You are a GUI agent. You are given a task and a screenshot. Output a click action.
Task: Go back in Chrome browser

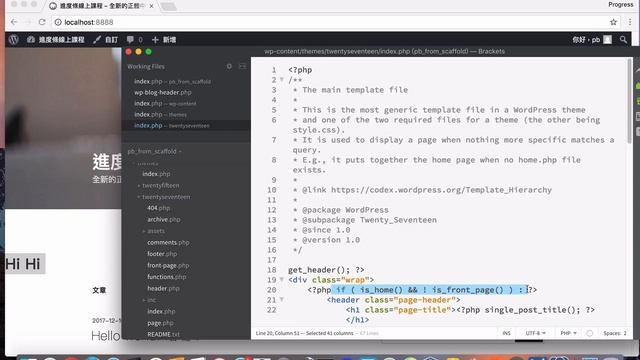pyautogui.click(x=14, y=22)
